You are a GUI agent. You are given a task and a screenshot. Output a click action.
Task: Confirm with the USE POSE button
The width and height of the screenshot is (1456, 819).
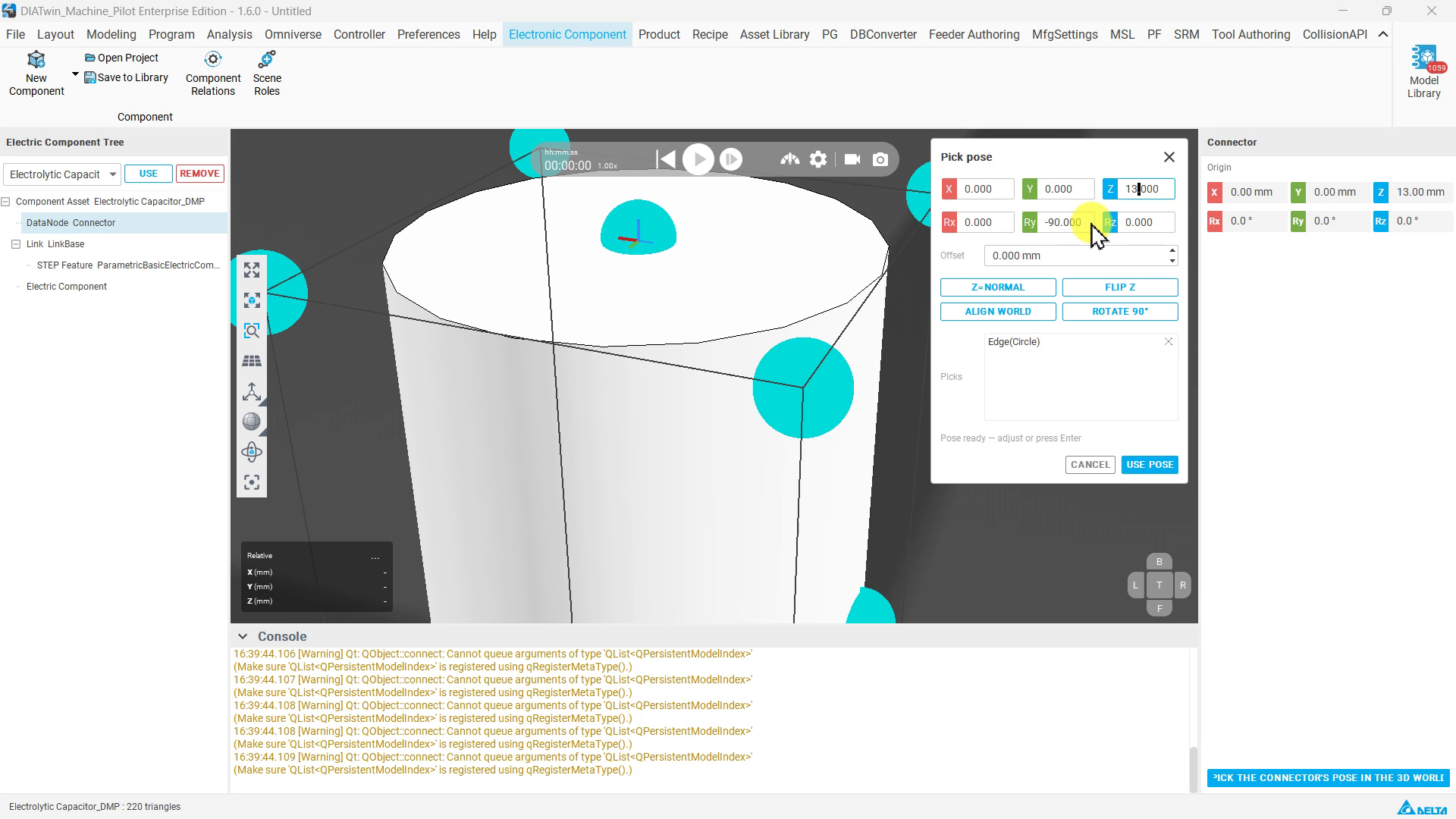[1150, 465]
